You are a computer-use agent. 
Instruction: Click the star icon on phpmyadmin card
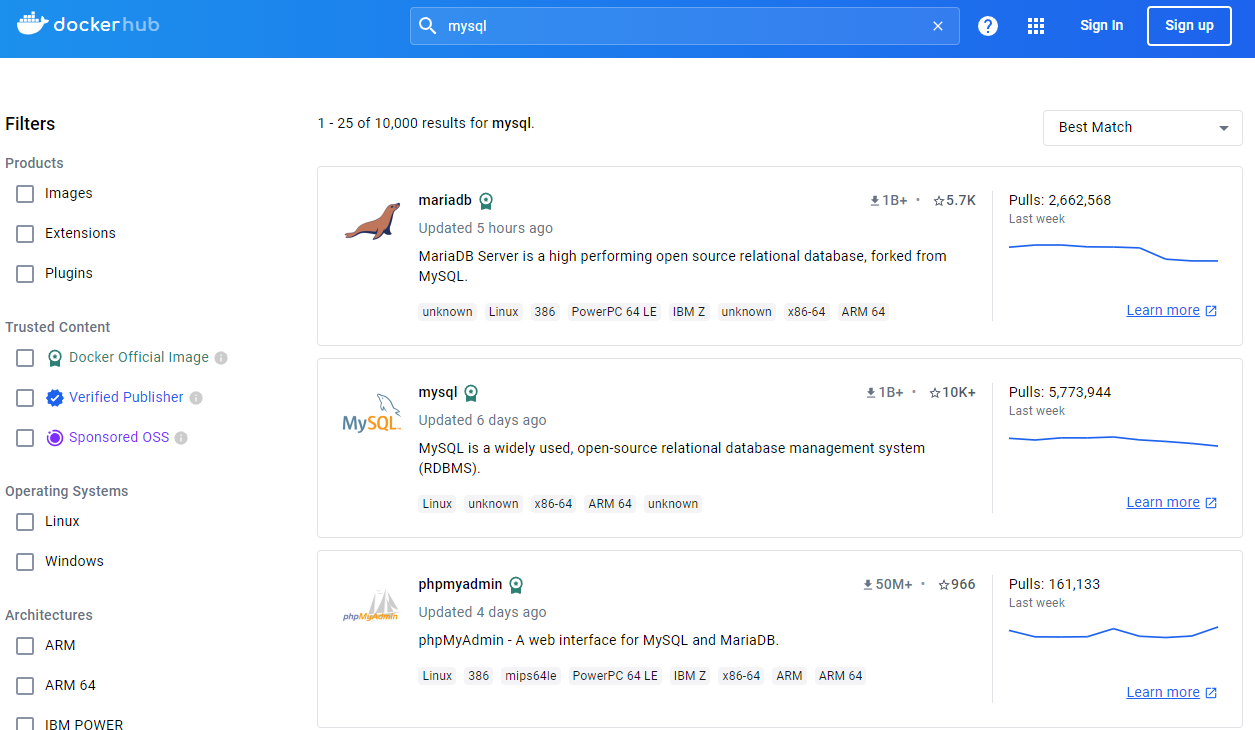pos(944,584)
